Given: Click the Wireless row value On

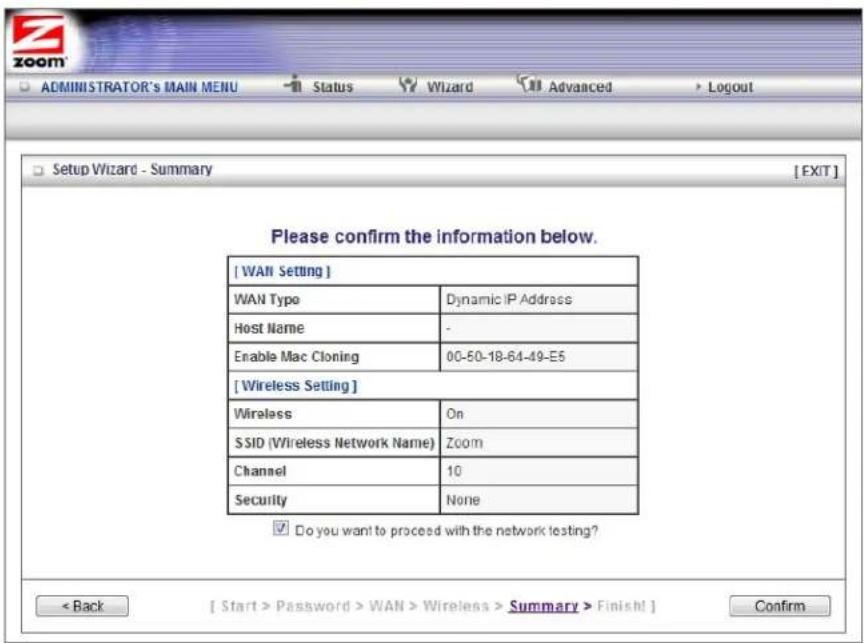Looking at the screenshot, I should click(455, 414).
